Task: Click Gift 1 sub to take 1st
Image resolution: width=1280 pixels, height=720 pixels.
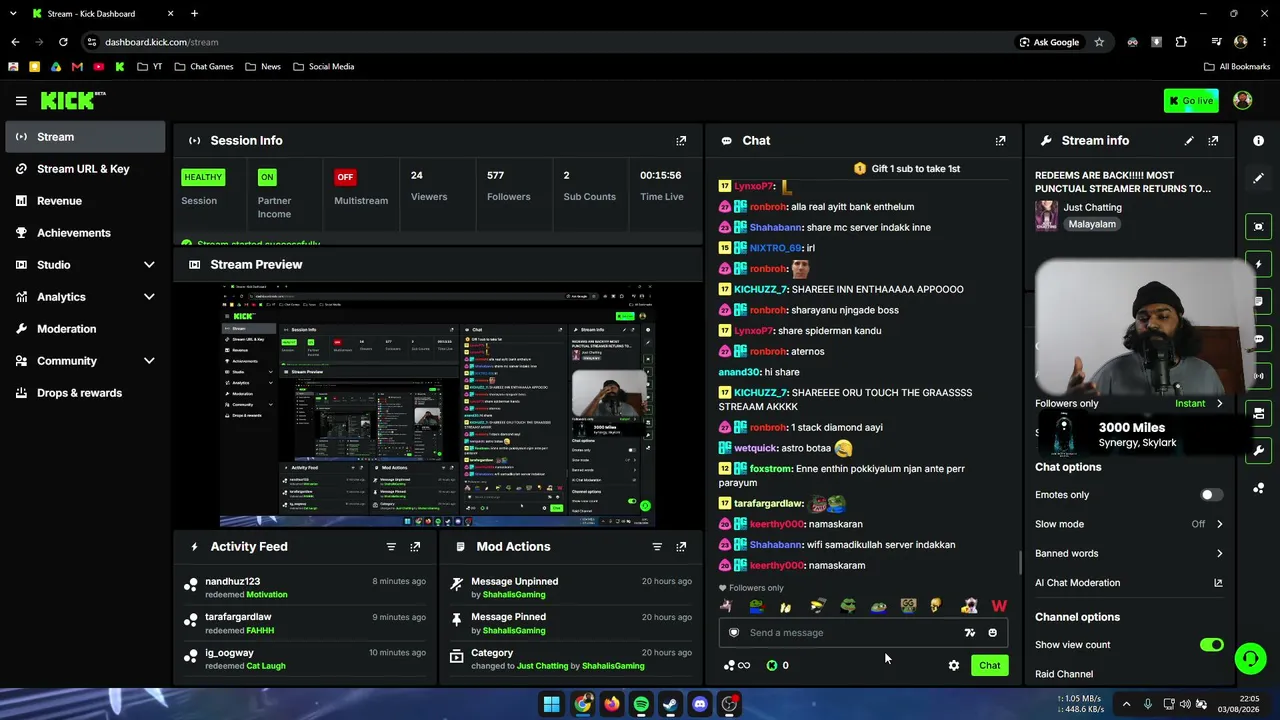Action: 907,169
